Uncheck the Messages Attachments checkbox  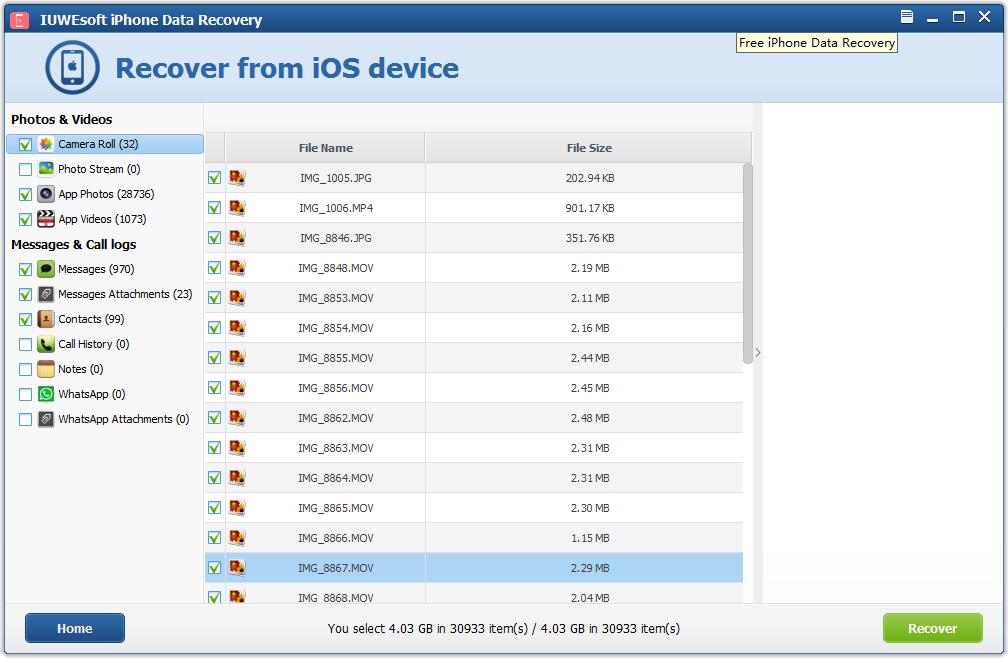point(25,295)
